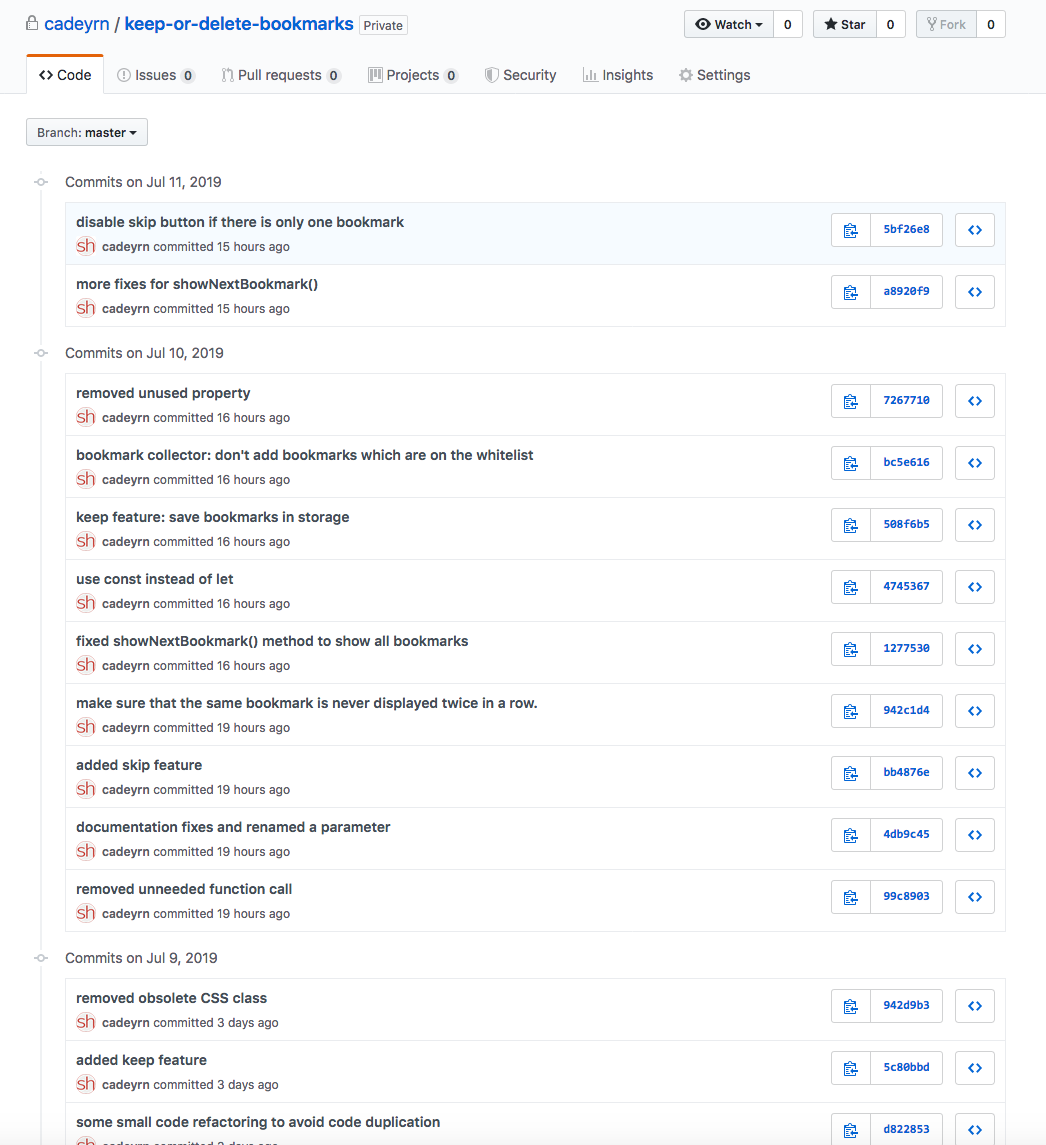Browse repository at commit bb4876e
The image size is (1046, 1145).
click(x=975, y=773)
